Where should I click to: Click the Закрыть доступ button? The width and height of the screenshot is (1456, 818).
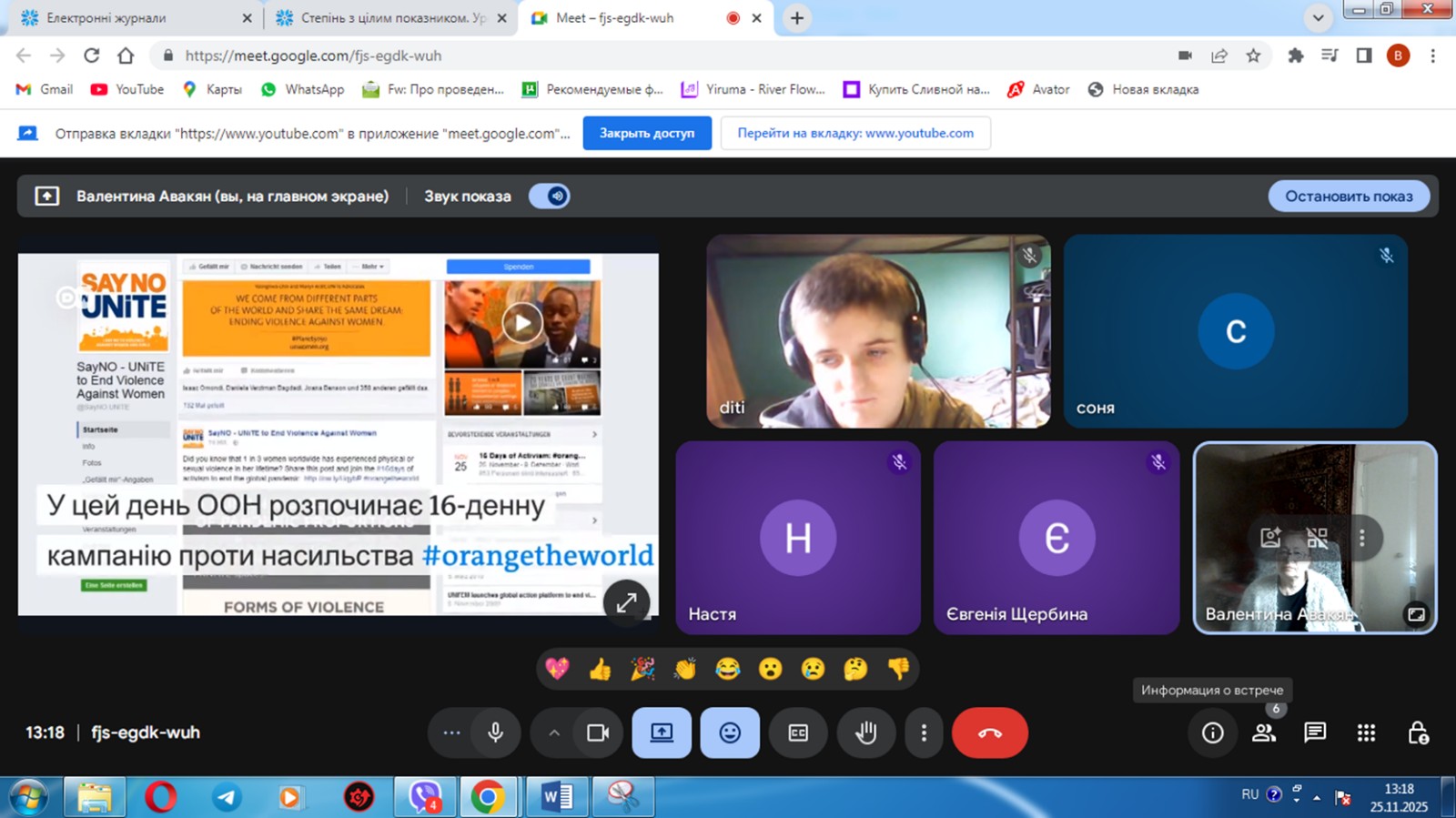tap(646, 133)
